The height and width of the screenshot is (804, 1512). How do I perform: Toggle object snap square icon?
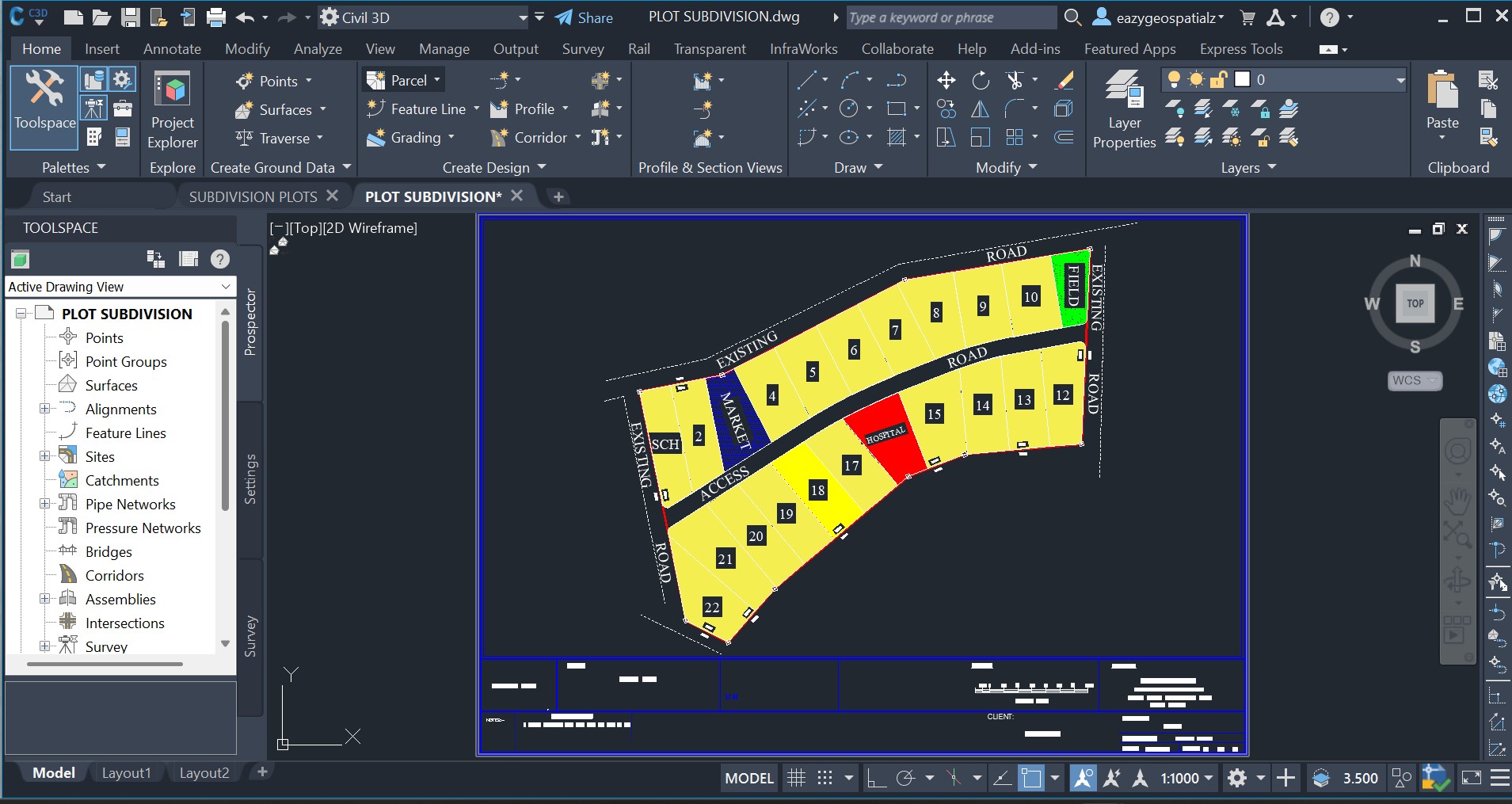pos(1030,779)
